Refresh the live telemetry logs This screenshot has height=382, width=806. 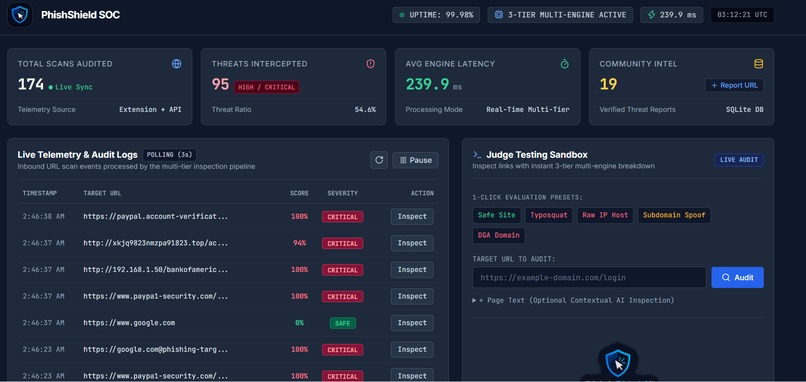379,160
